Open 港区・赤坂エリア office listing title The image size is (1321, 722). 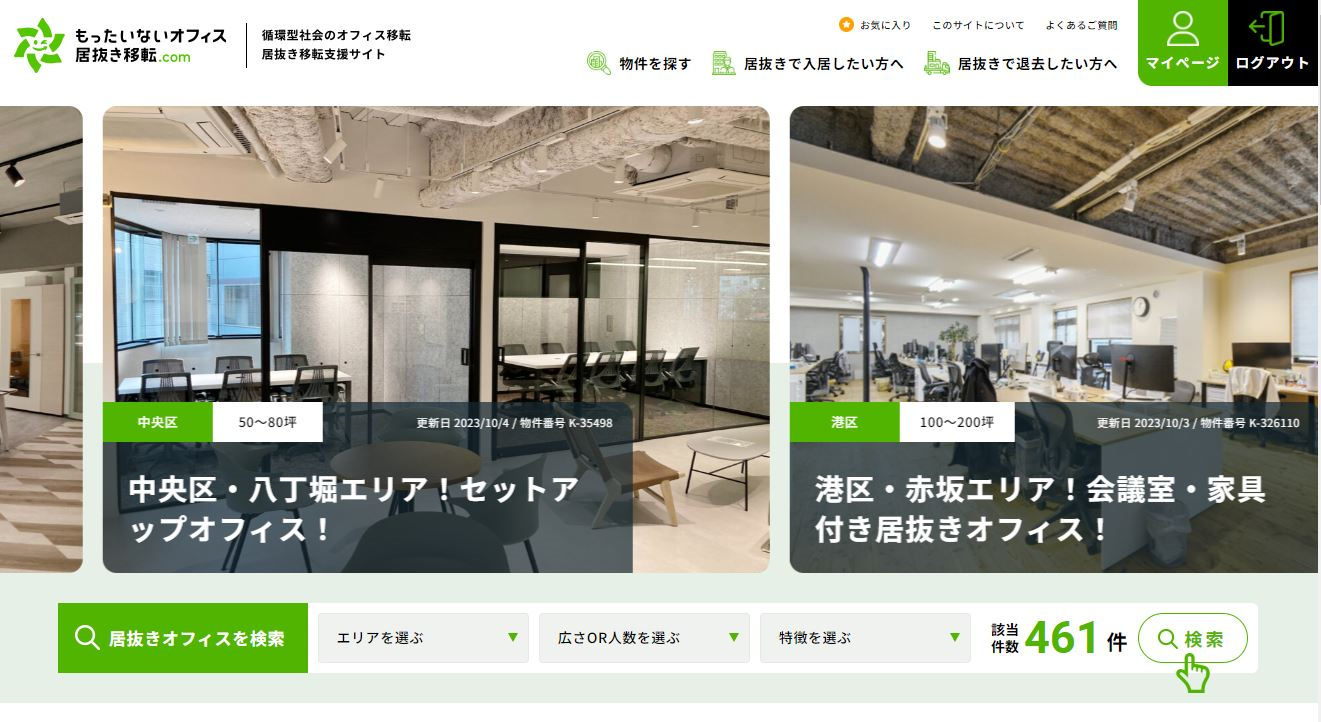point(1040,509)
